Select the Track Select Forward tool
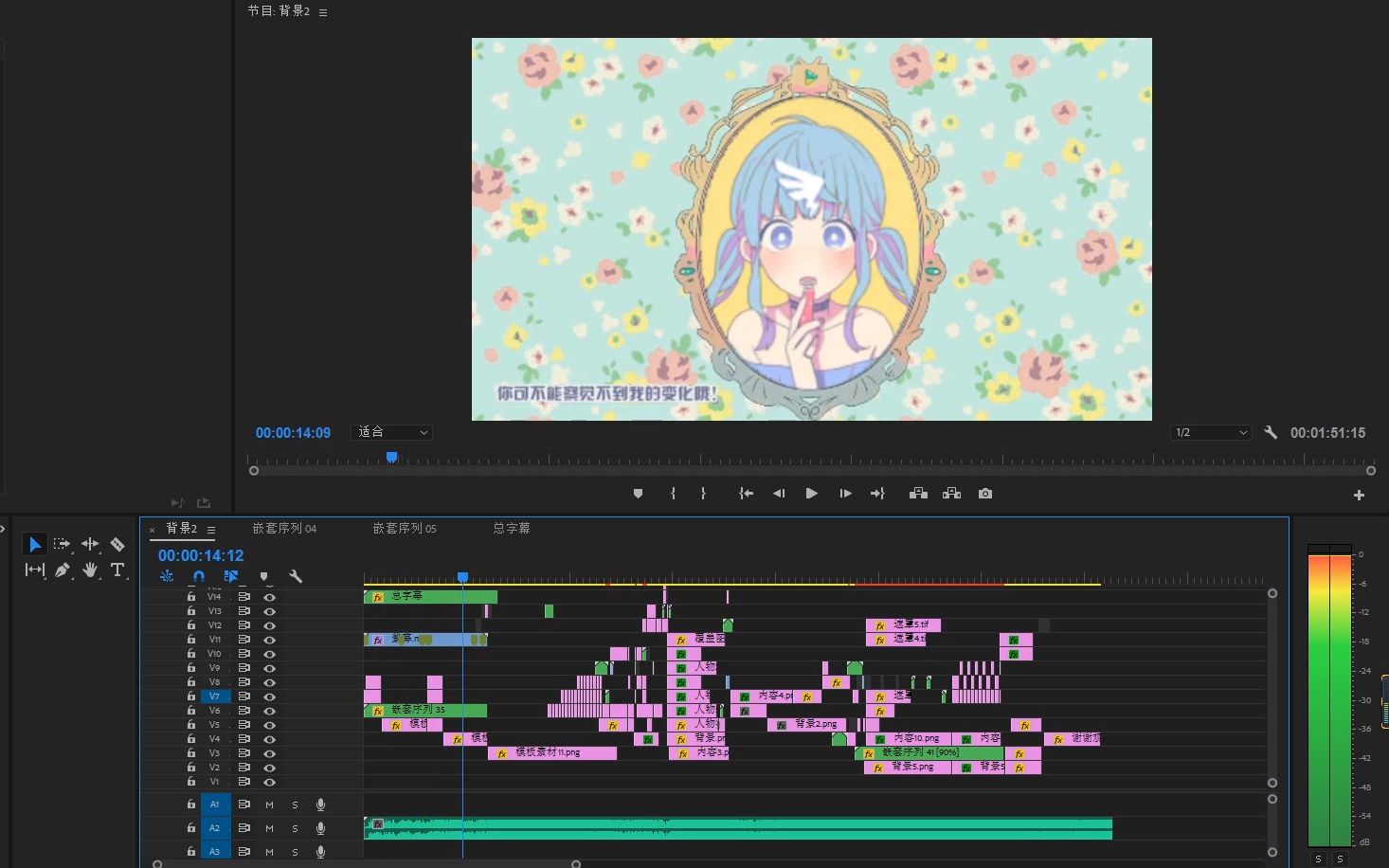The image size is (1389, 868). [63, 544]
